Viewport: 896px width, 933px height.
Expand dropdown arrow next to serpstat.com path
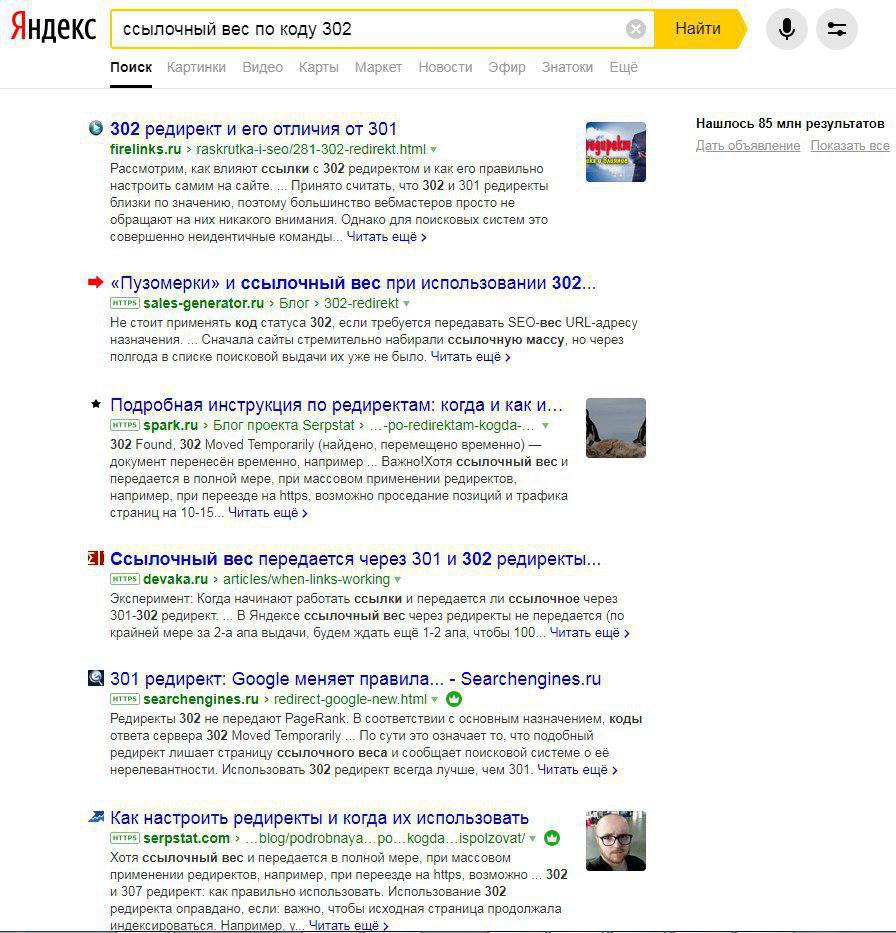pos(532,839)
